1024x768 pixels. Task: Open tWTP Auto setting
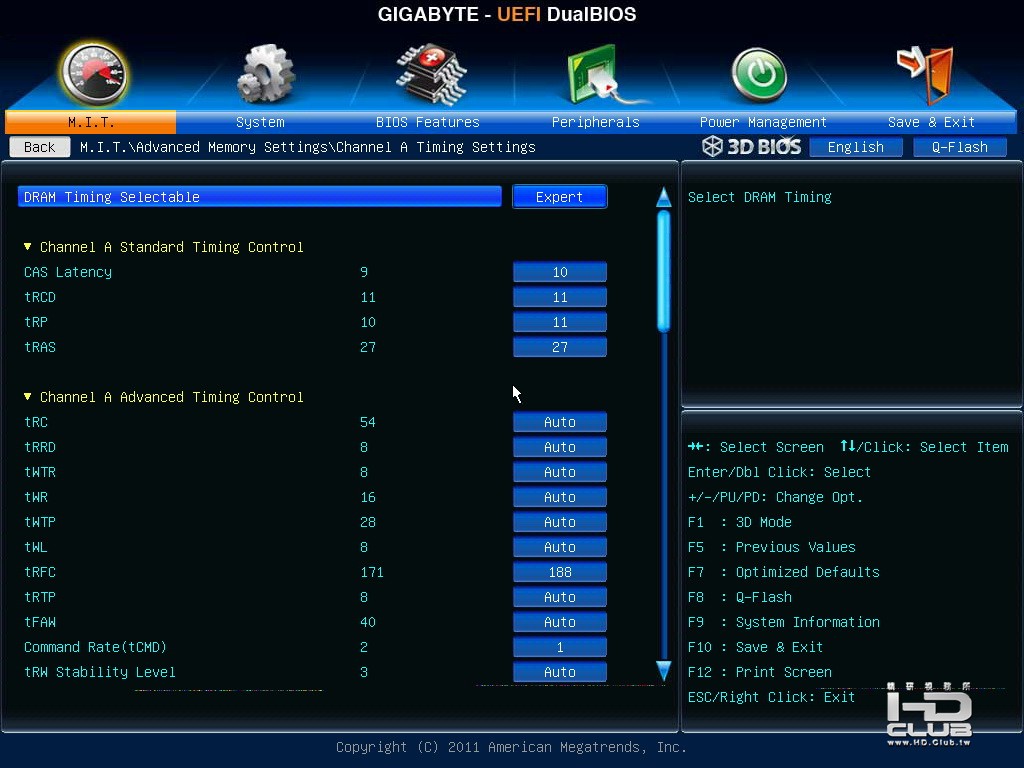tap(560, 522)
